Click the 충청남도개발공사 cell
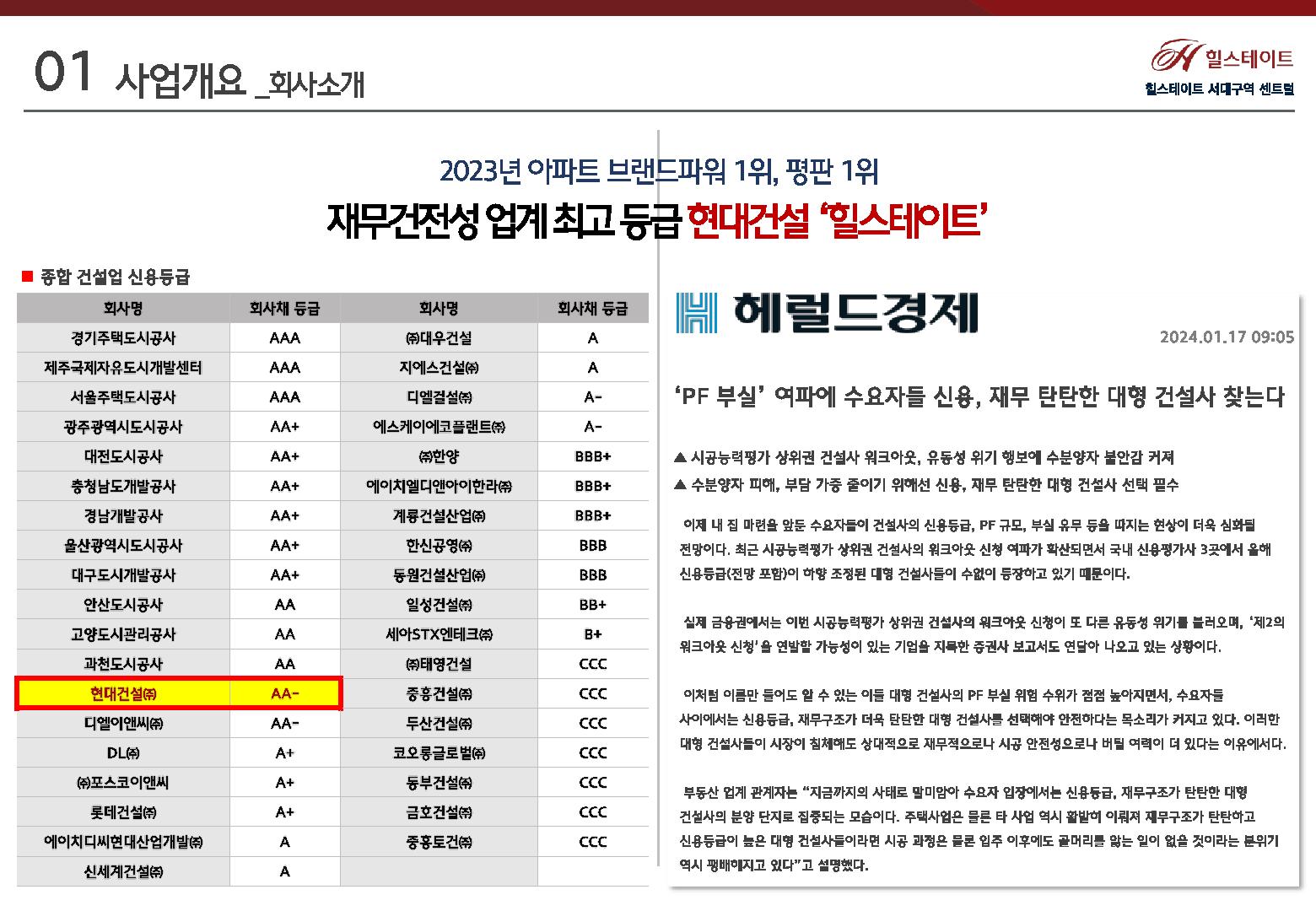The width and height of the screenshot is (1316, 911). (123, 486)
